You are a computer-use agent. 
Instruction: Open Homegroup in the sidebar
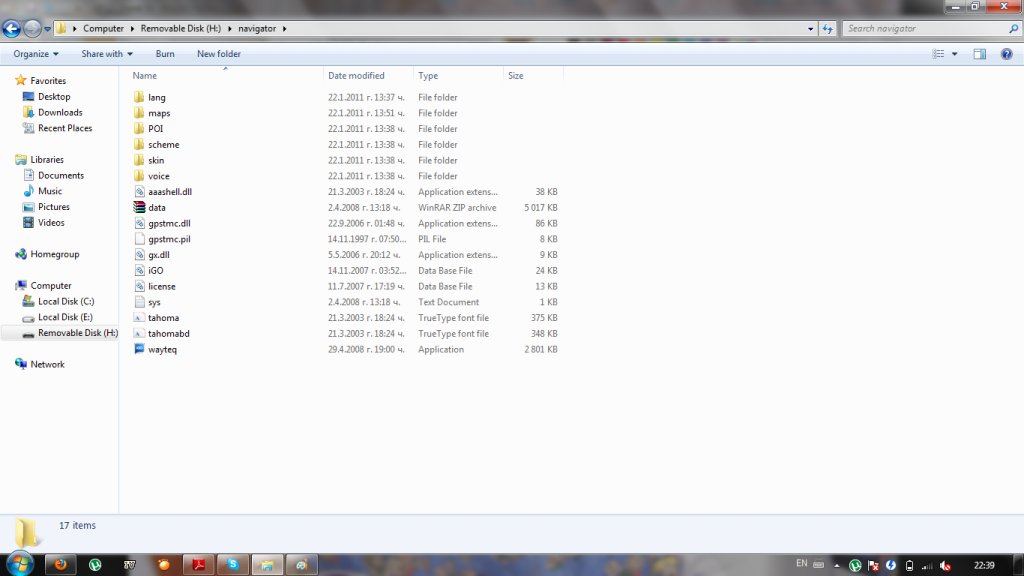[54, 254]
